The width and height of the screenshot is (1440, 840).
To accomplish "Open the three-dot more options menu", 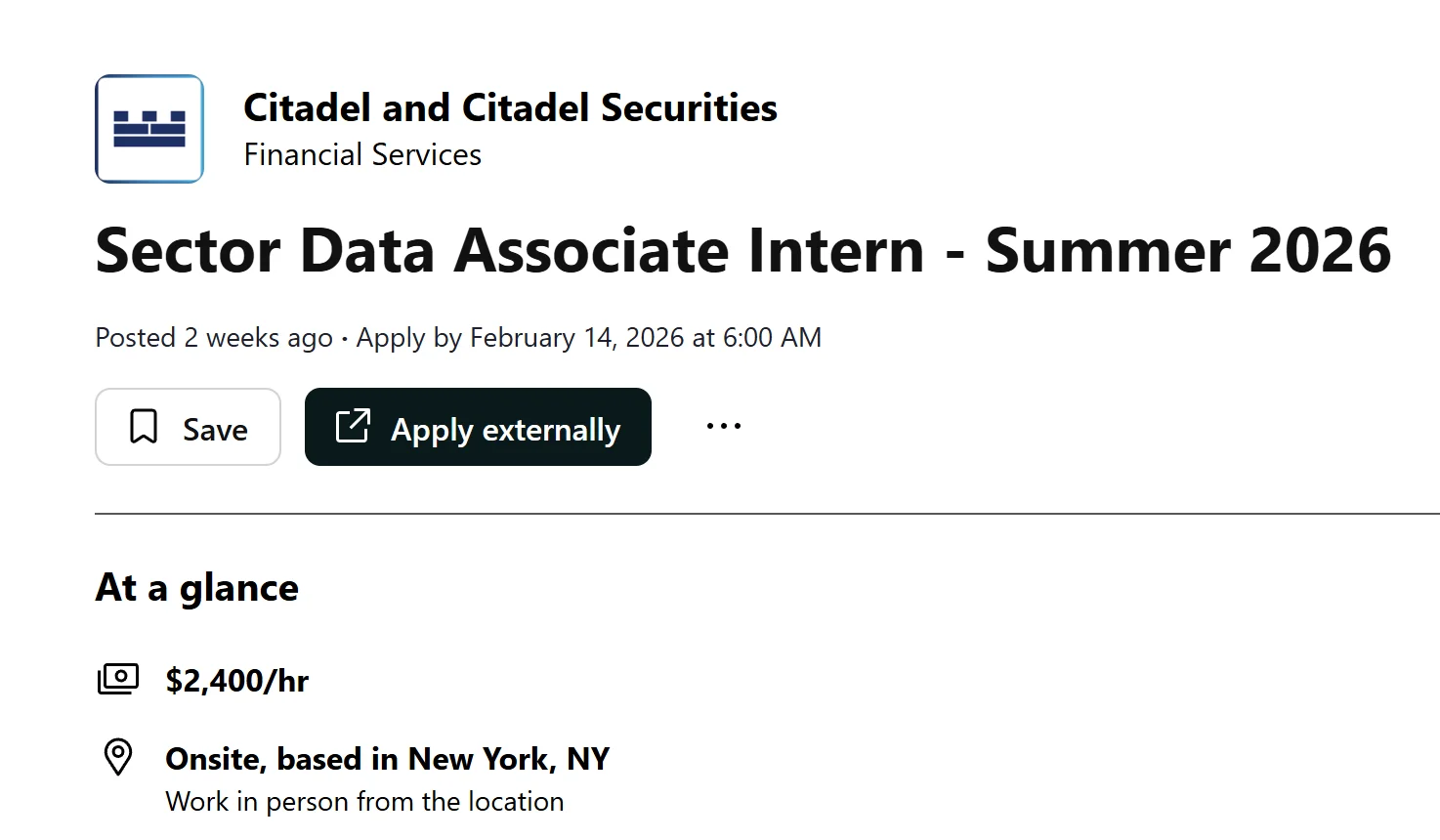I will pos(724,426).
